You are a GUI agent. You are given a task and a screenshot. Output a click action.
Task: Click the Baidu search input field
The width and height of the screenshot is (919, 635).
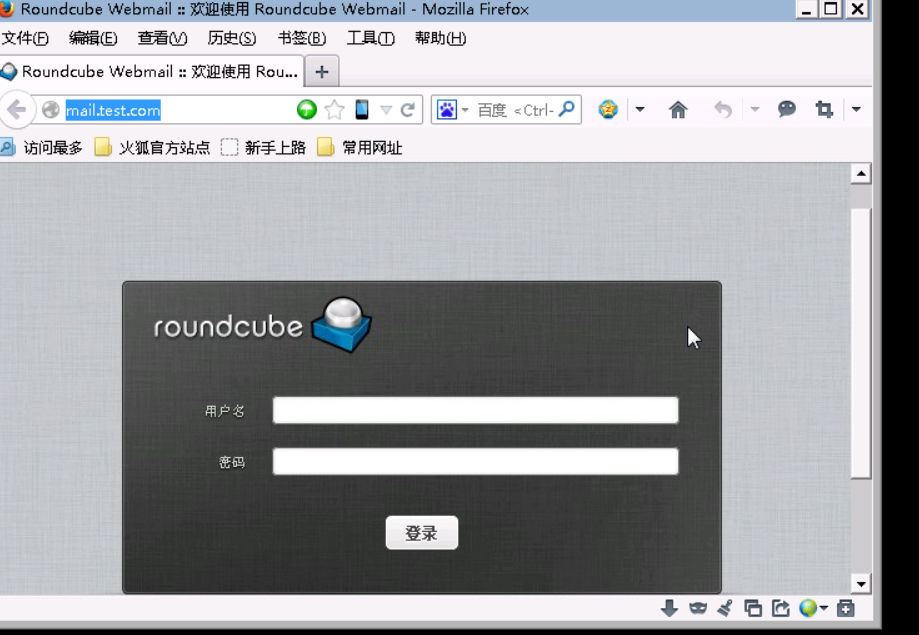click(515, 110)
